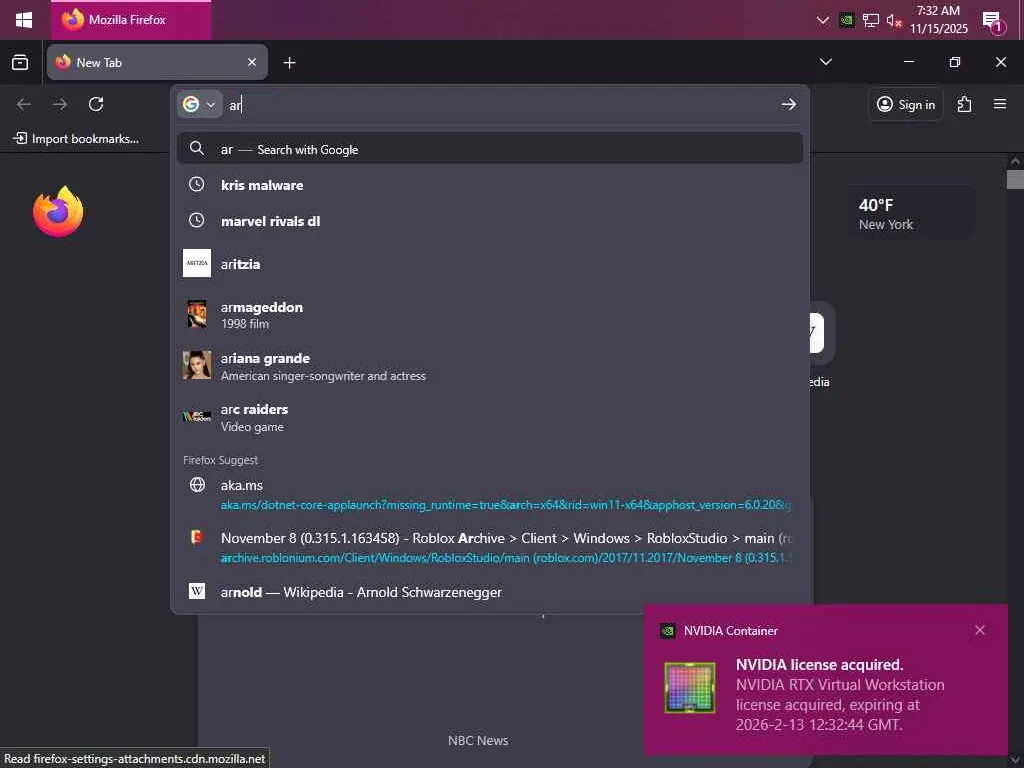The height and width of the screenshot is (768, 1024).
Task: Select 'ar — Search with Google' suggestion
Action: click(490, 149)
